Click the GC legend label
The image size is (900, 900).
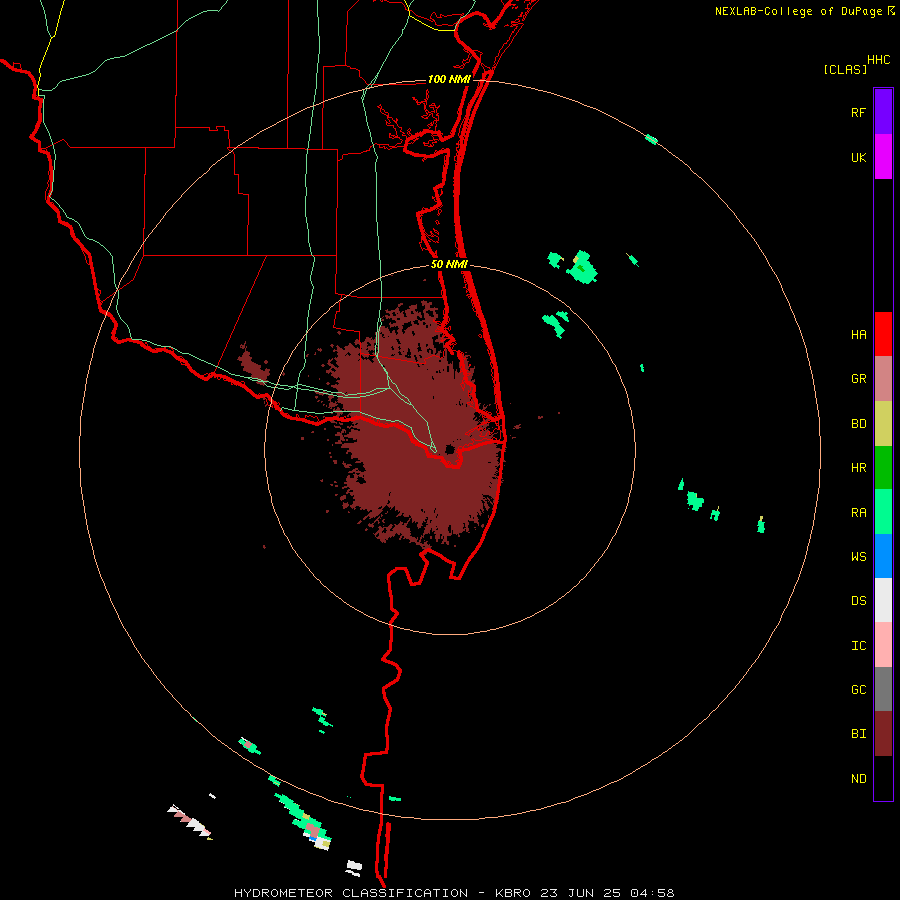858,690
